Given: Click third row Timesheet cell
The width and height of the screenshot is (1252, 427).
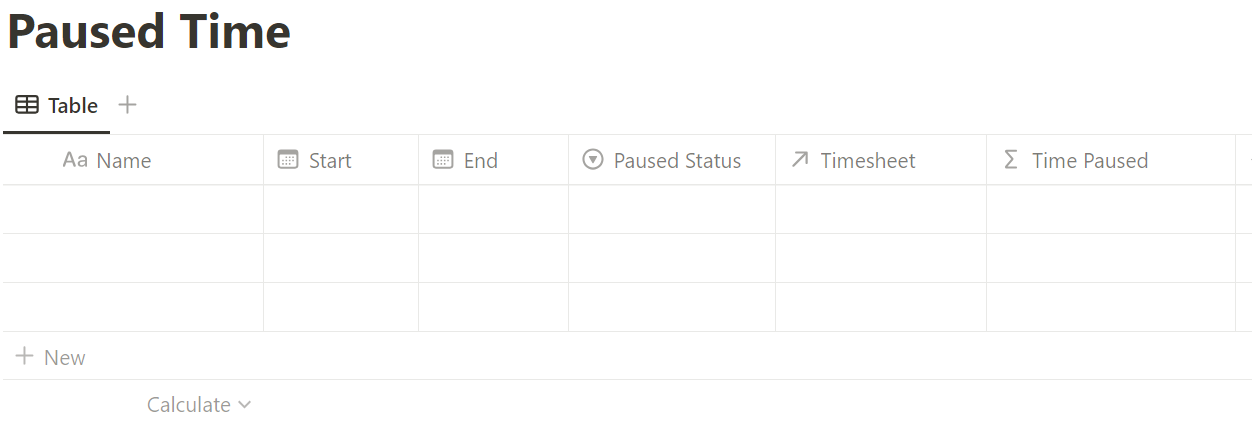Looking at the screenshot, I should tap(881, 307).
